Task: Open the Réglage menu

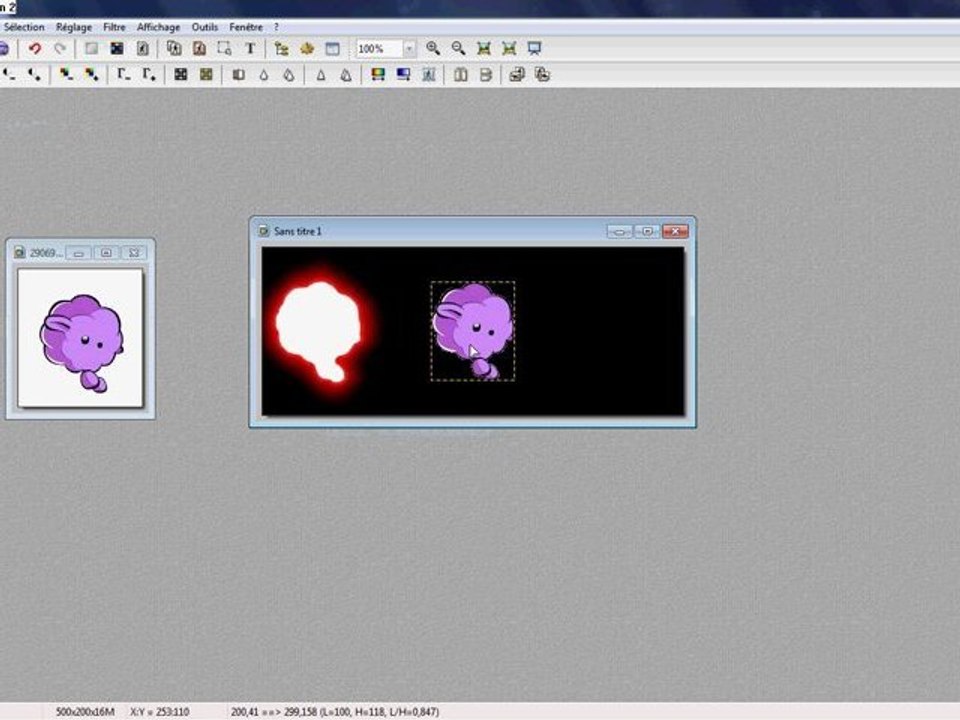Action: coord(73,27)
